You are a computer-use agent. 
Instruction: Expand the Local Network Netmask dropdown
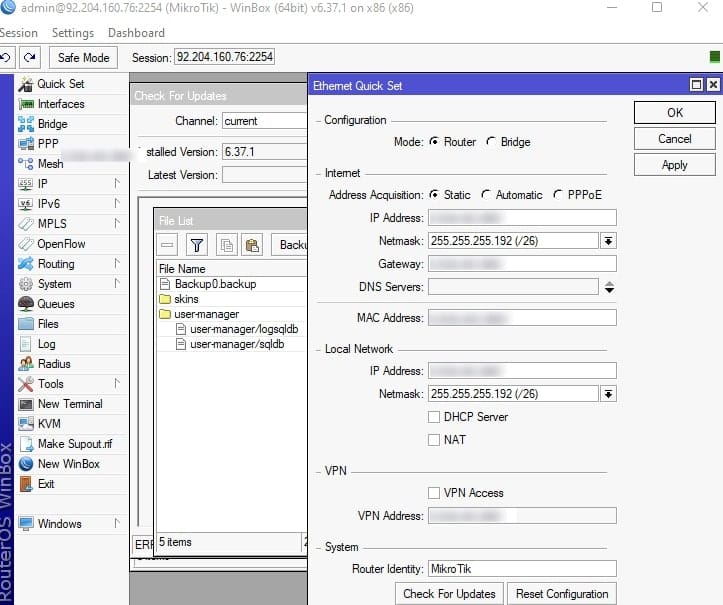pos(608,394)
